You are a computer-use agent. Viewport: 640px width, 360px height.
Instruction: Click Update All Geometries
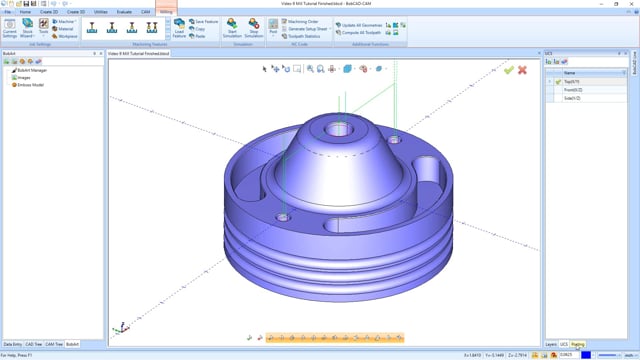click(x=359, y=25)
